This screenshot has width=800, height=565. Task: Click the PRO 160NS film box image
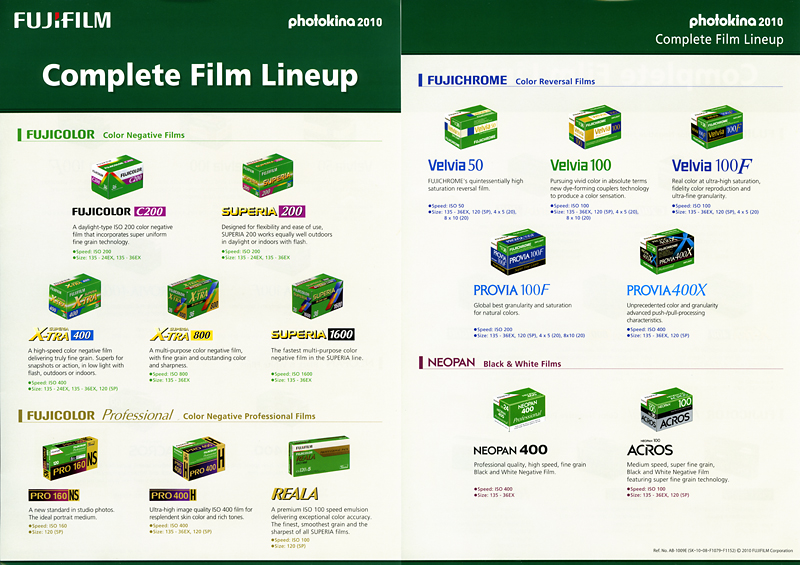click(70, 458)
